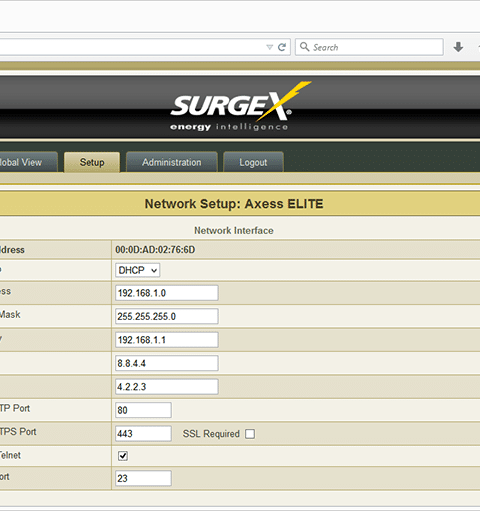The height and width of the screenshot is (511, 480).
Task: Click the subnet mask field 255.255.255.0
Action: tap(167, 316)
